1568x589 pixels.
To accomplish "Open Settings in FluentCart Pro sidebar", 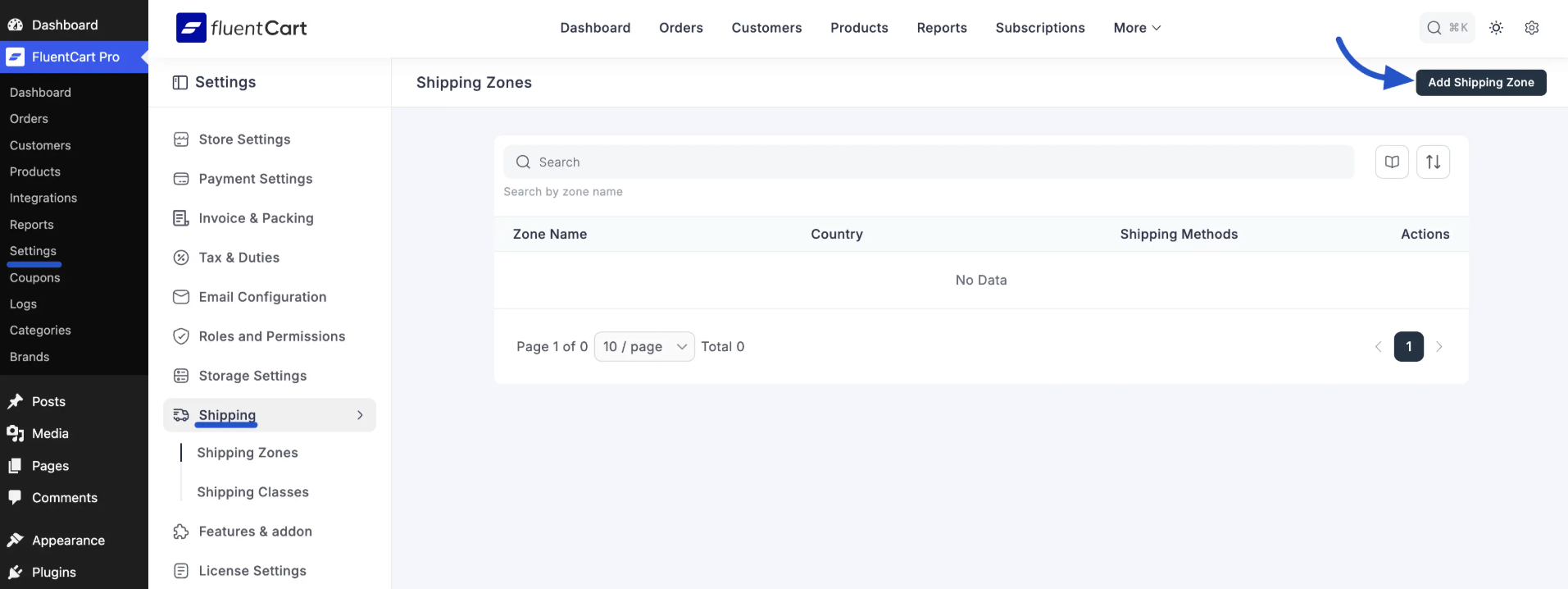I will pyautogui.click(x=33, y=251).
